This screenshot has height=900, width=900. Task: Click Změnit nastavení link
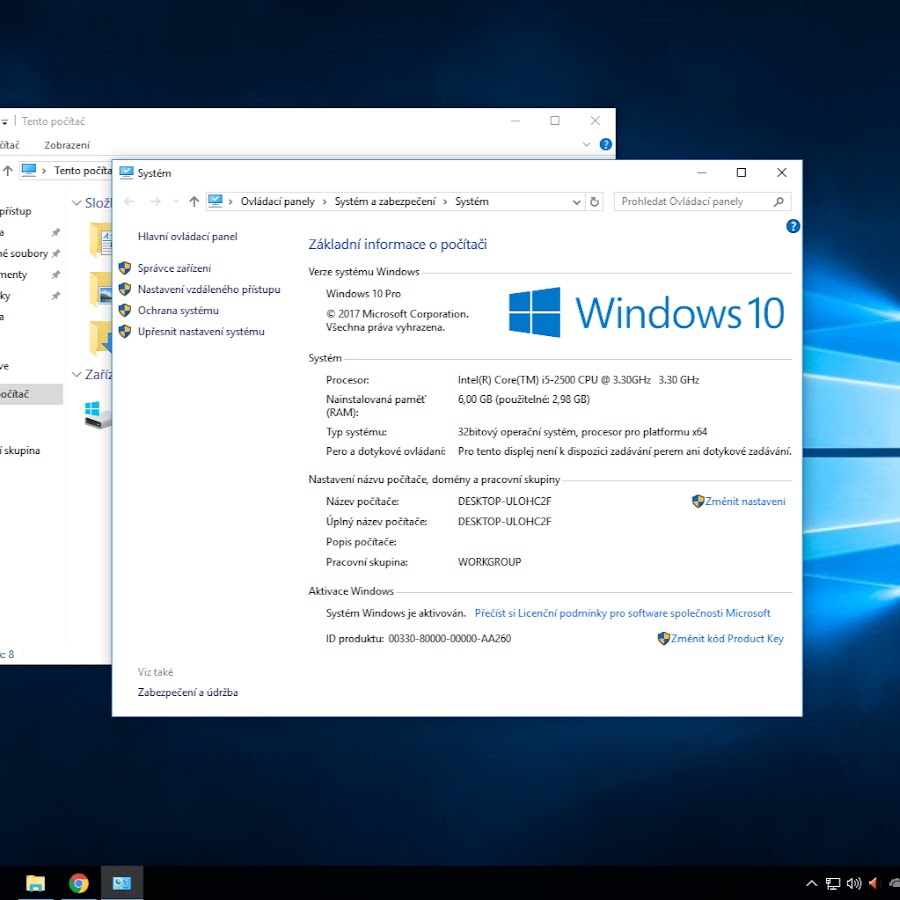745,501
